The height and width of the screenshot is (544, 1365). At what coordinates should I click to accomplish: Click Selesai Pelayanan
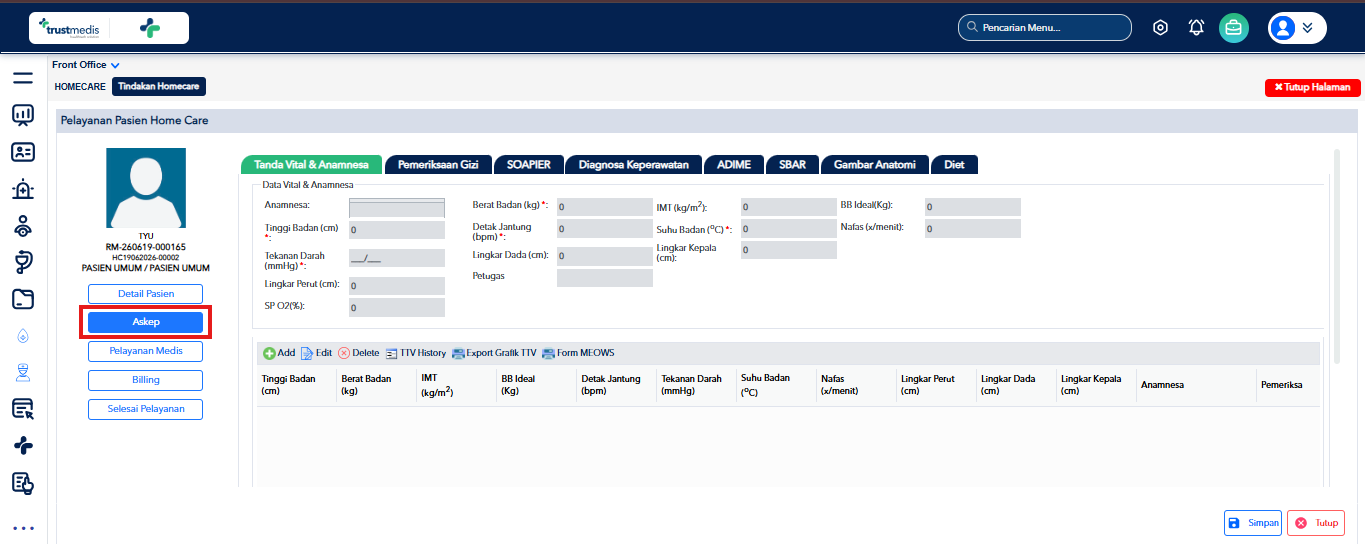tap(146, 409)
